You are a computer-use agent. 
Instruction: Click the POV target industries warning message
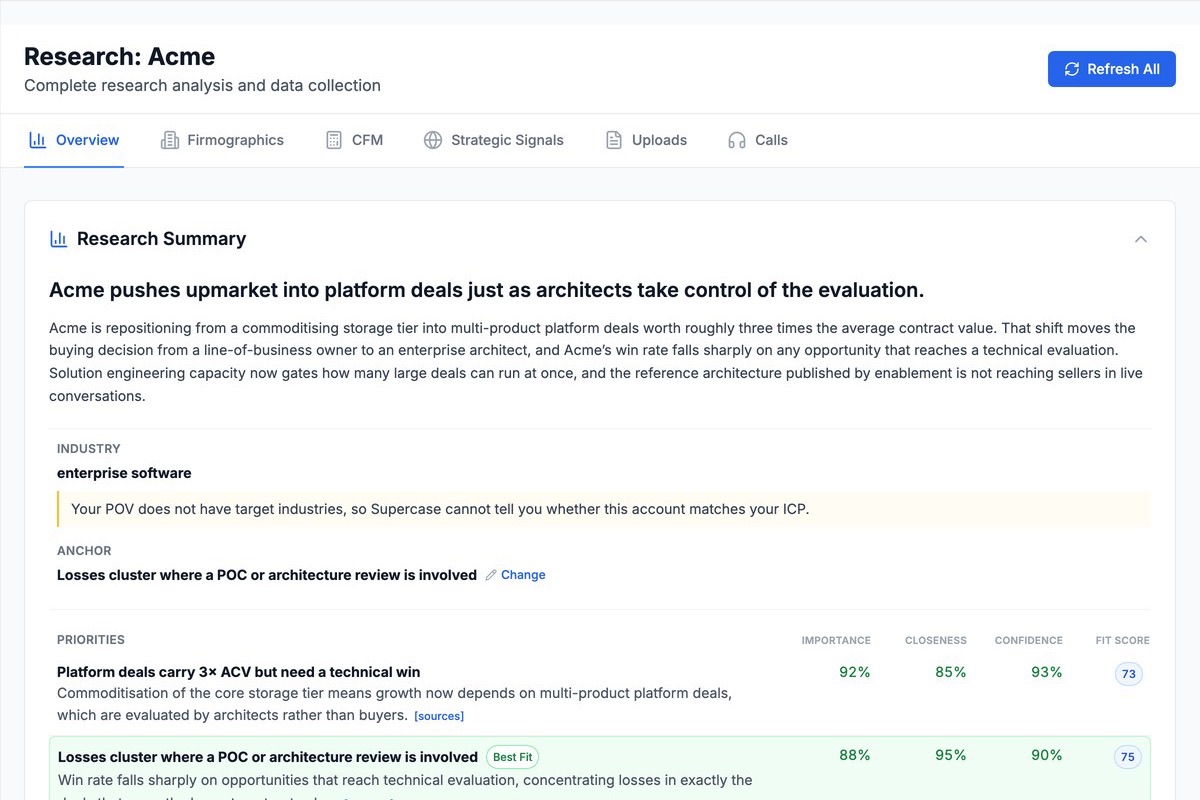(x=604, y=509)
